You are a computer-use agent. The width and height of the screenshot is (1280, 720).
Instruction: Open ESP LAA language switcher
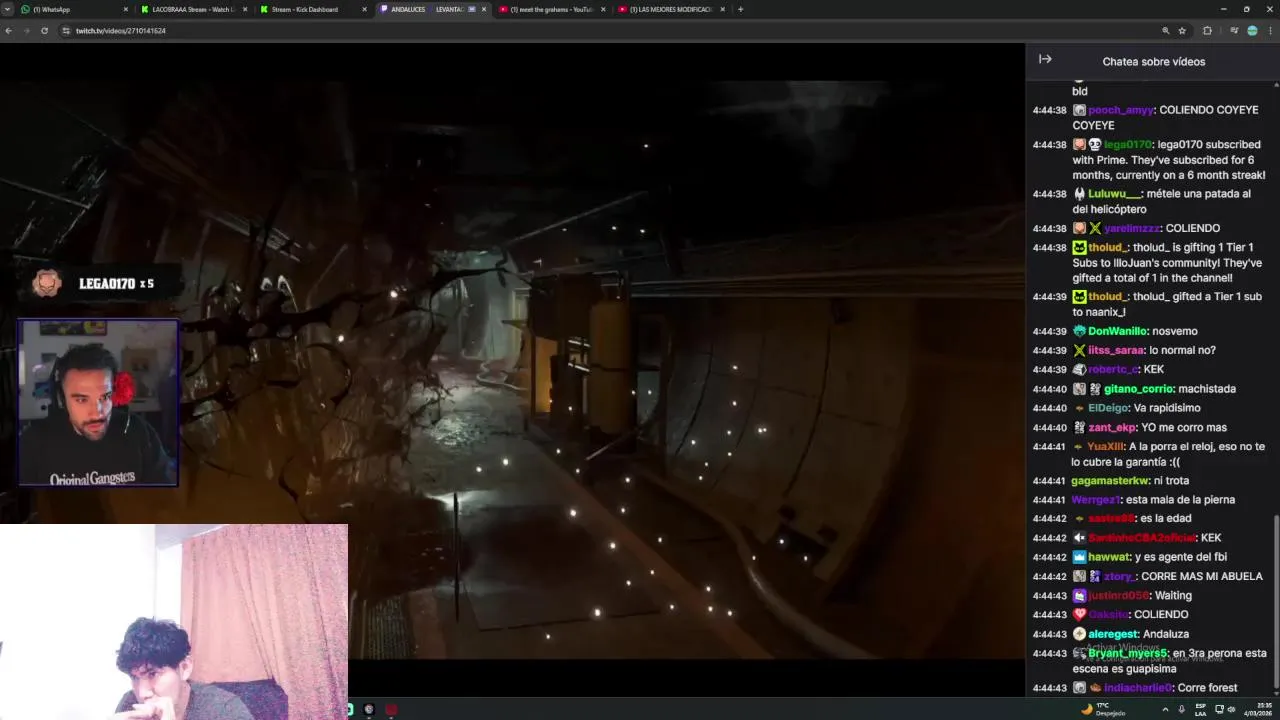click(x=1201, y=709)
